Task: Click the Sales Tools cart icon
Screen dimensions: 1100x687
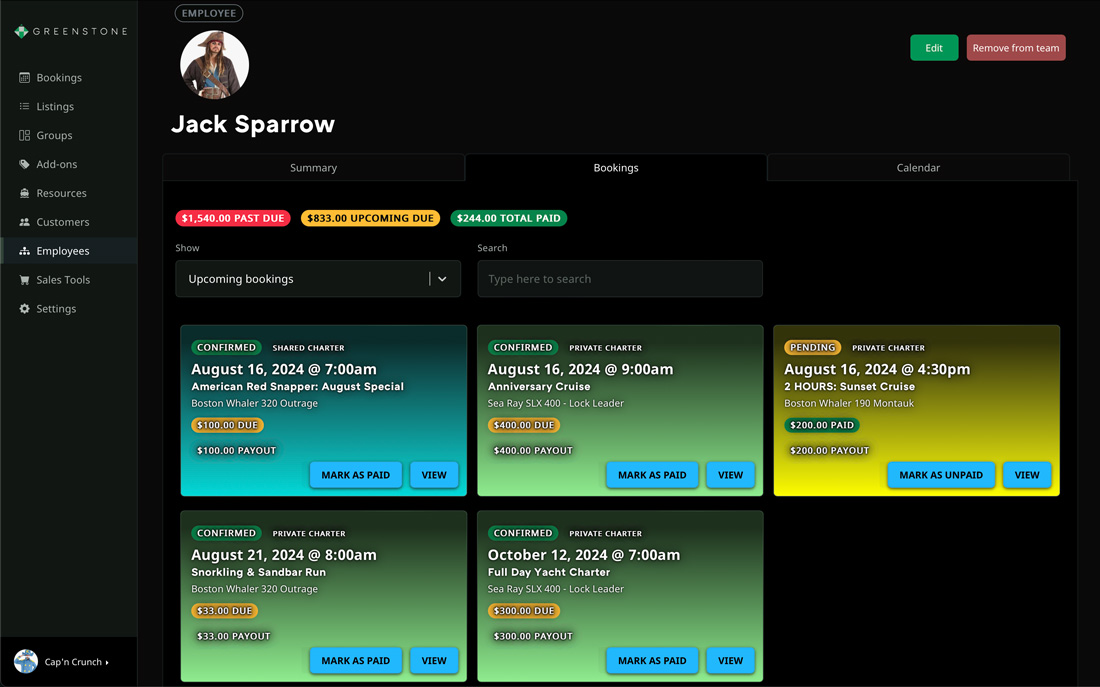Action: [24, 281]
